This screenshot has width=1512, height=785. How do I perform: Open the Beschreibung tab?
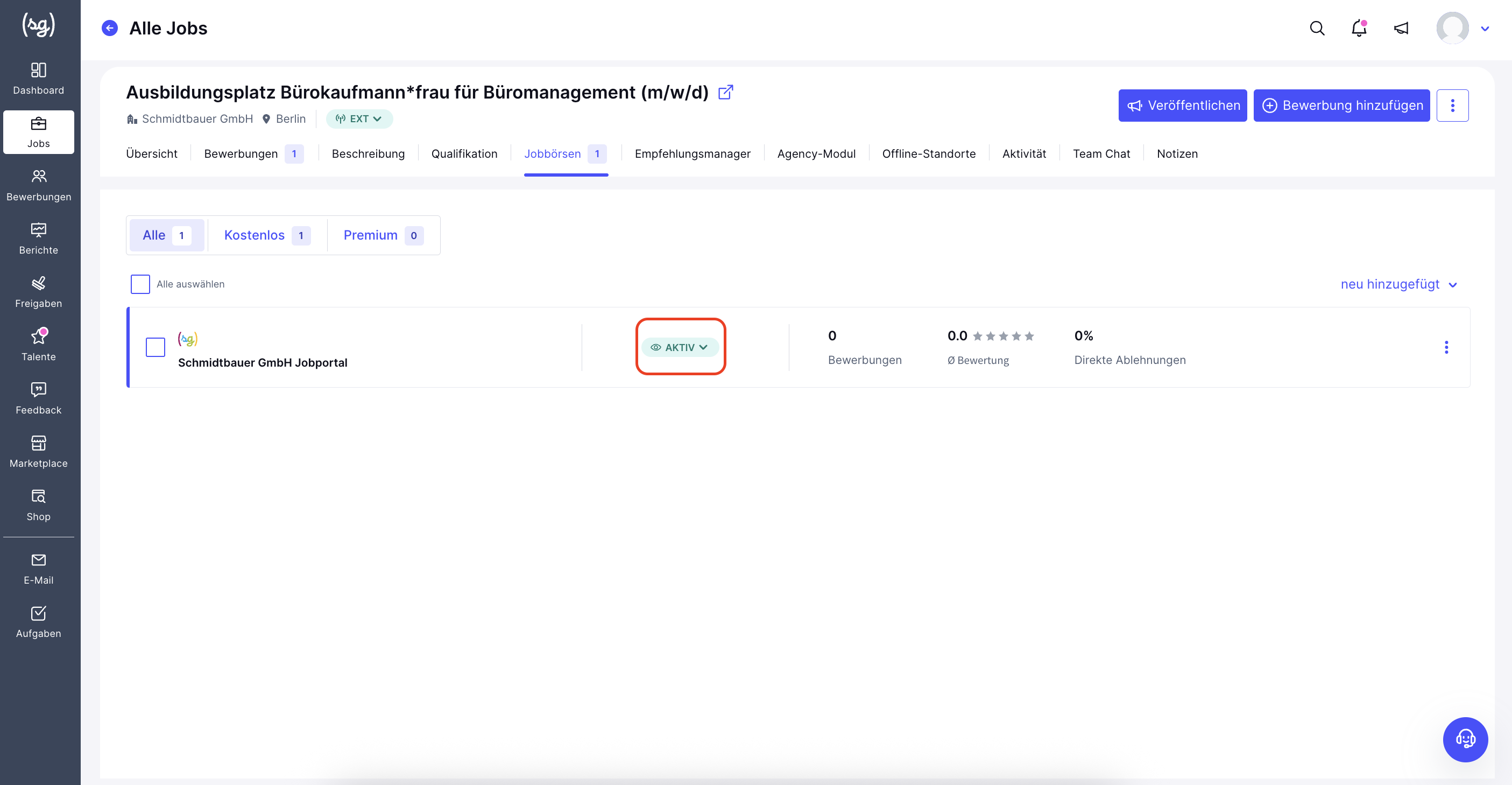(368, 154)
